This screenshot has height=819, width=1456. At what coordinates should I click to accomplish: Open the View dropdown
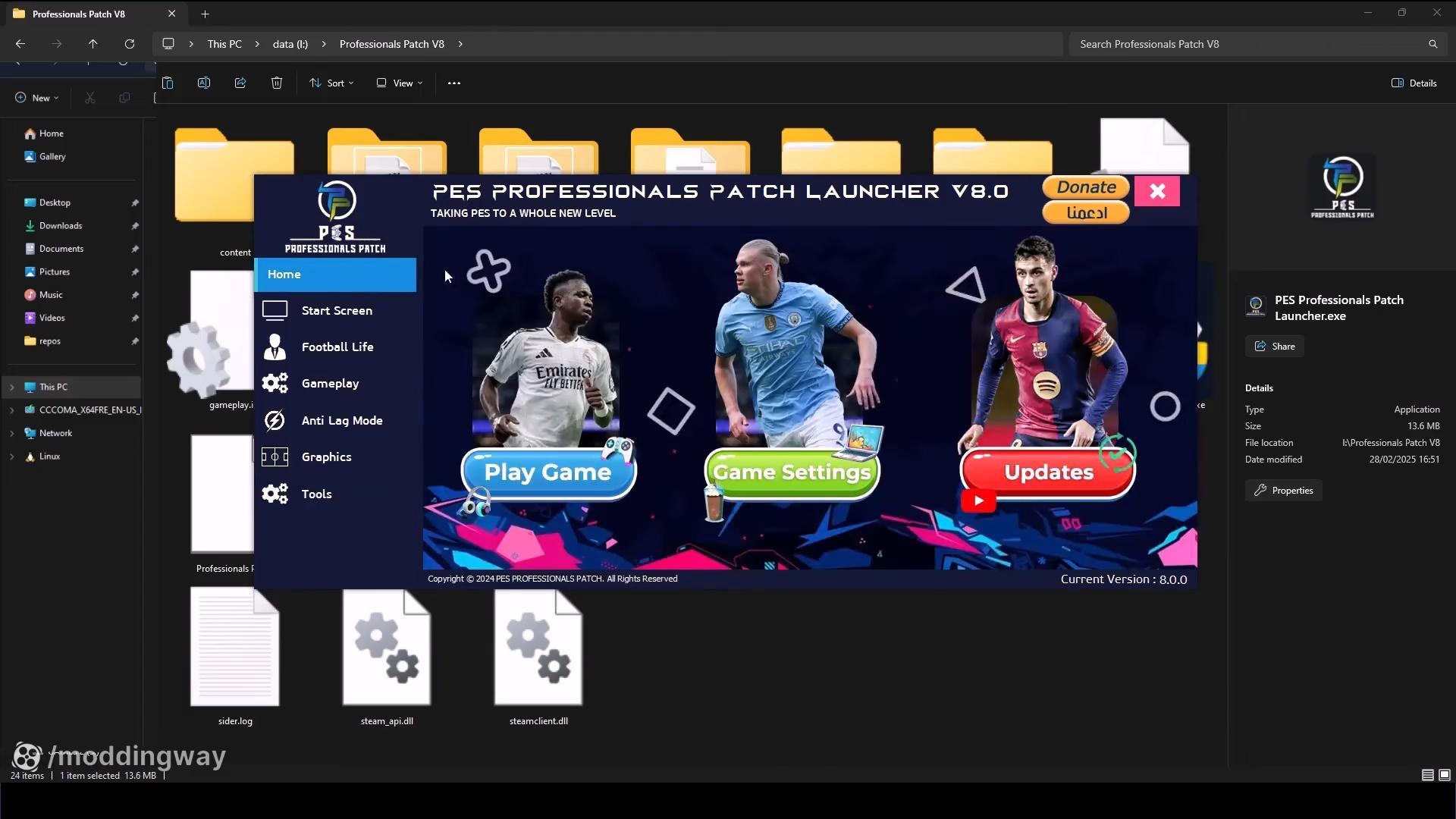[400, 83]
